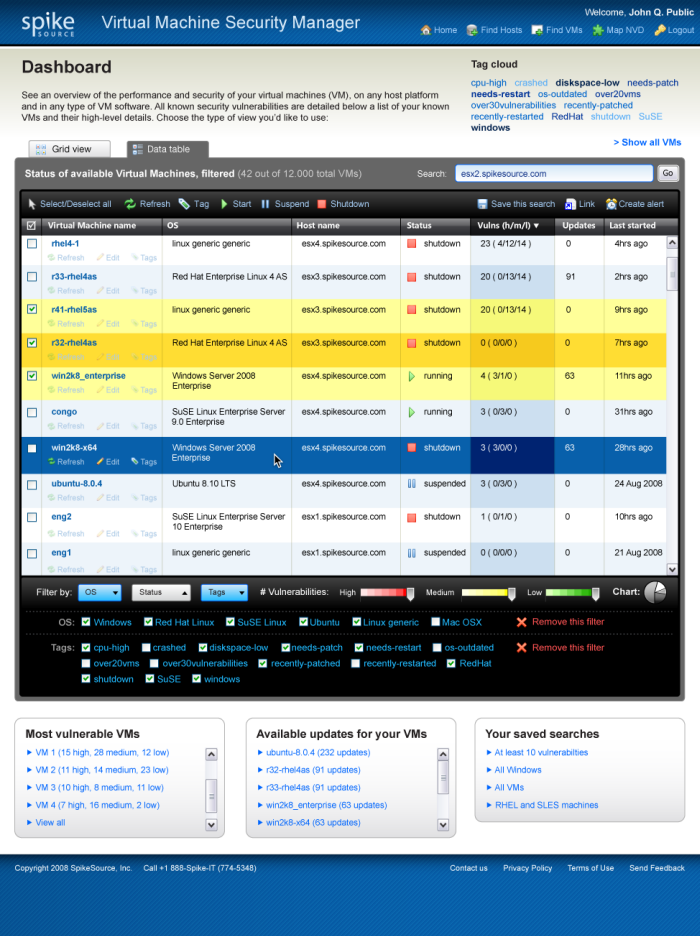Screen dimensions: 700x936
Task: Open the win2k8_enterprise VM link
Action: [88, 376]
